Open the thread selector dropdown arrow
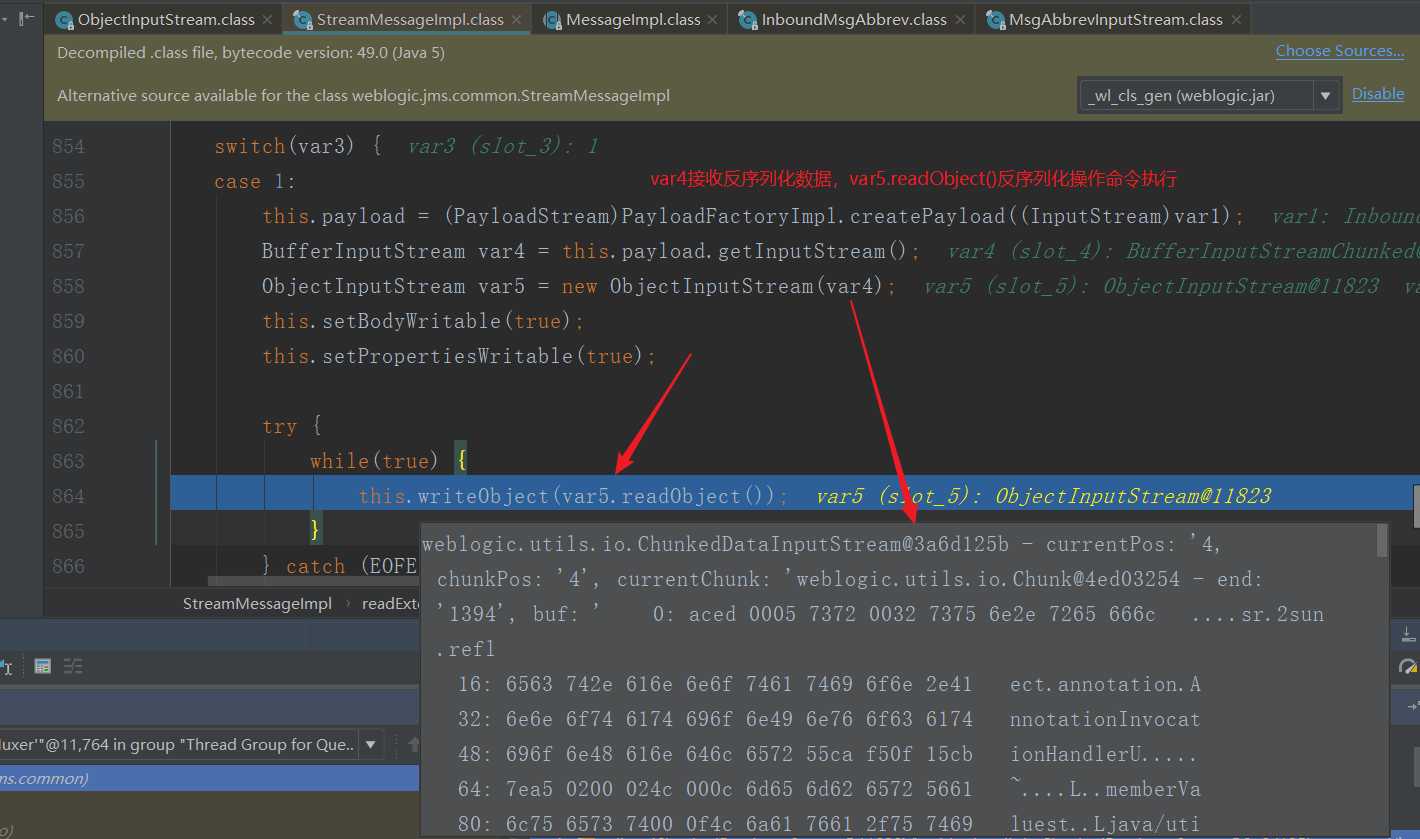Image resolution: width=1420 pixels, height=839 pixels. (371, 744)
